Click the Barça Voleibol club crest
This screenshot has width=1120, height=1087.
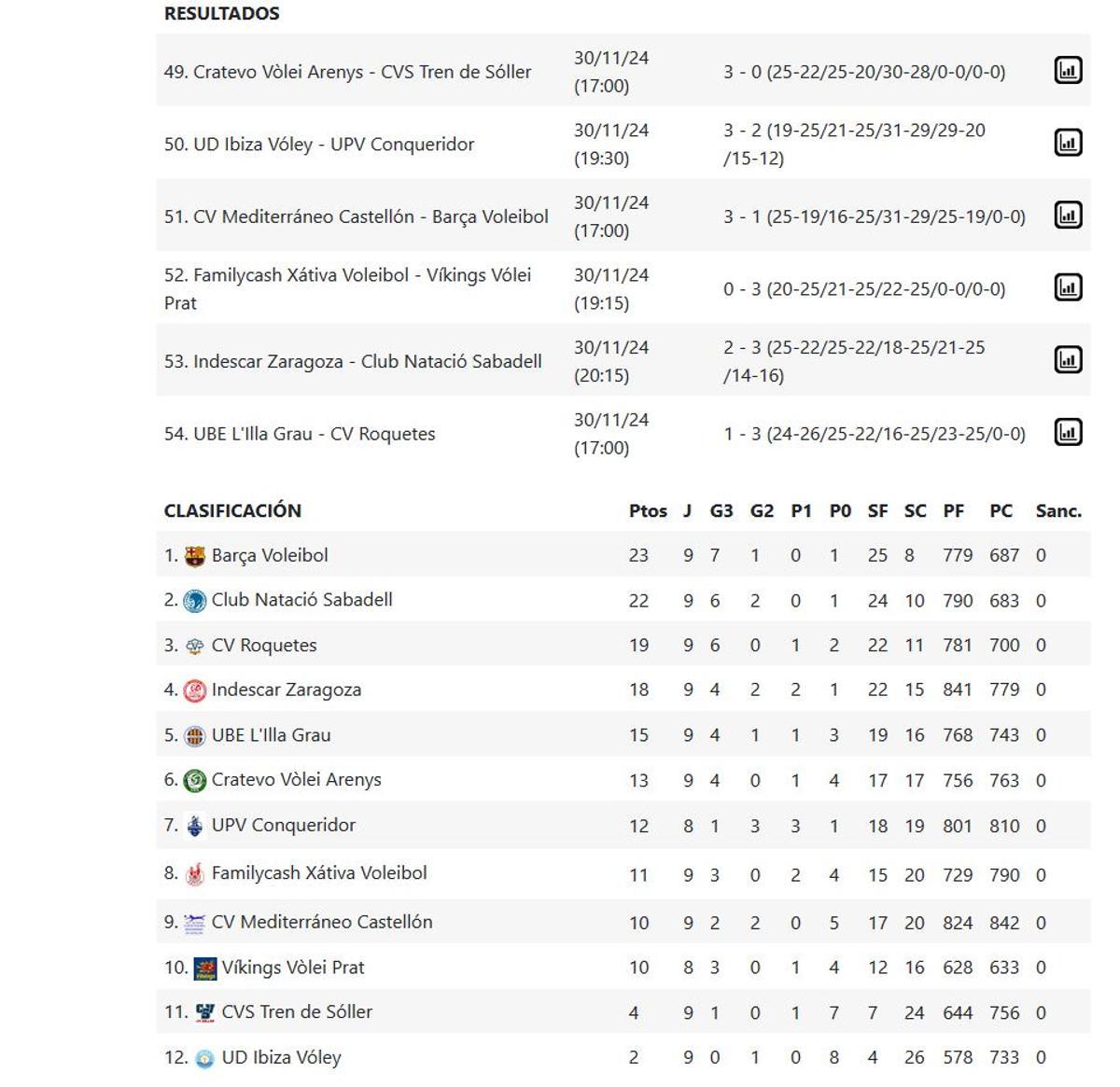193,553
